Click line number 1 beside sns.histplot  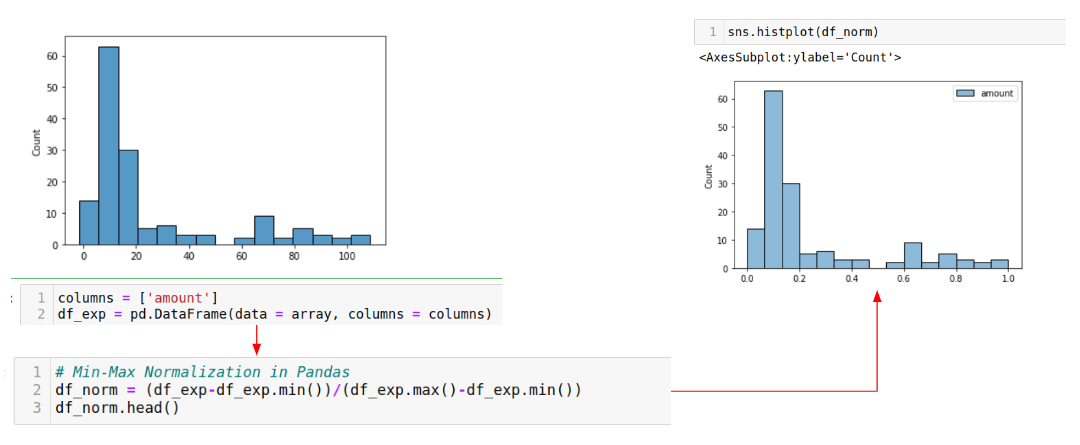pos(714,32)
